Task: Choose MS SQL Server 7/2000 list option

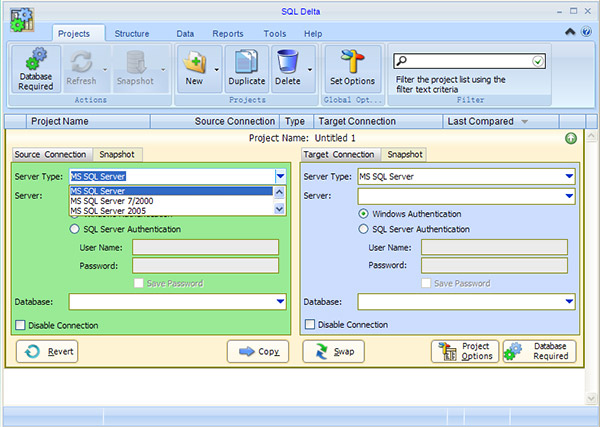Action: coord(171,201)
